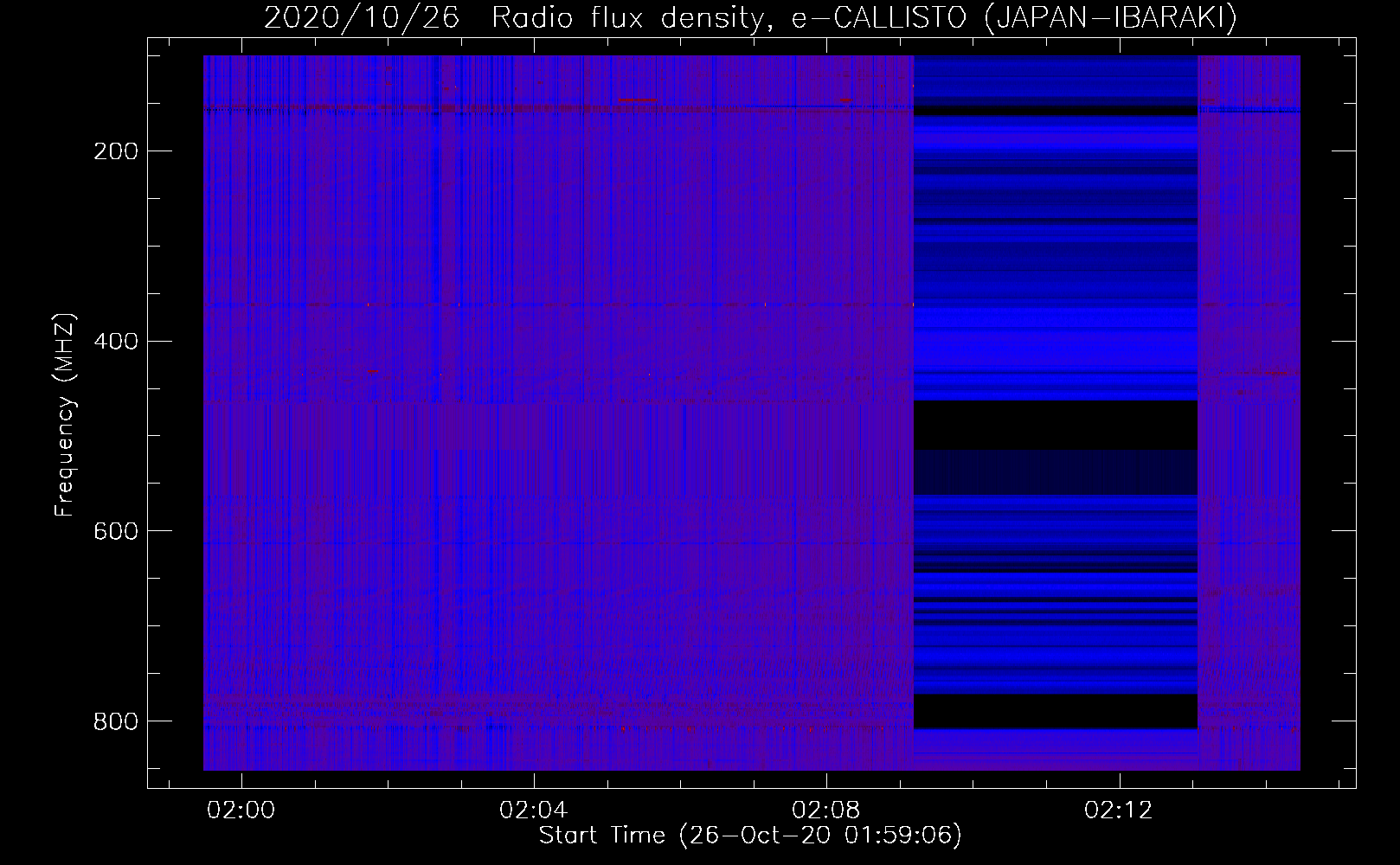1400x865 pixels.
Task: Click the plot title with the date 2020/10/26
Action: coord(750,18)
